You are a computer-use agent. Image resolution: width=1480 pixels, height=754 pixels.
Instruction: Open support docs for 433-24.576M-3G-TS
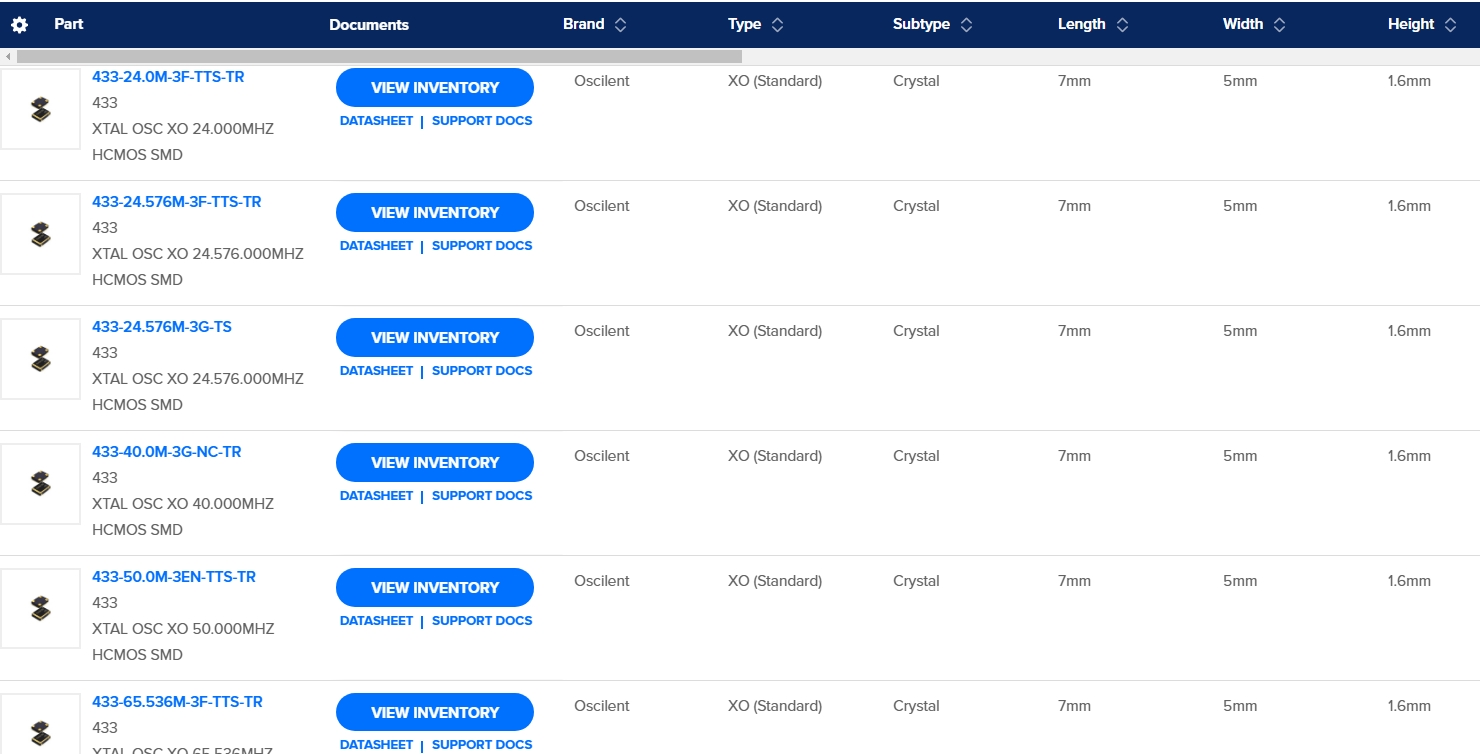482,371
